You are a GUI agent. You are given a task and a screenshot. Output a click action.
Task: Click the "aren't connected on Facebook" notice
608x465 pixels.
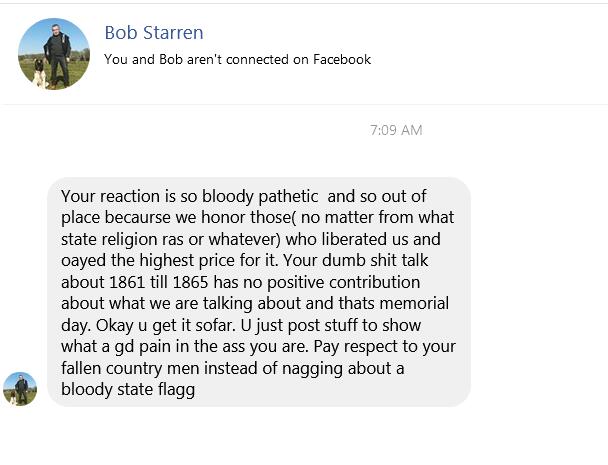(237, 59)
